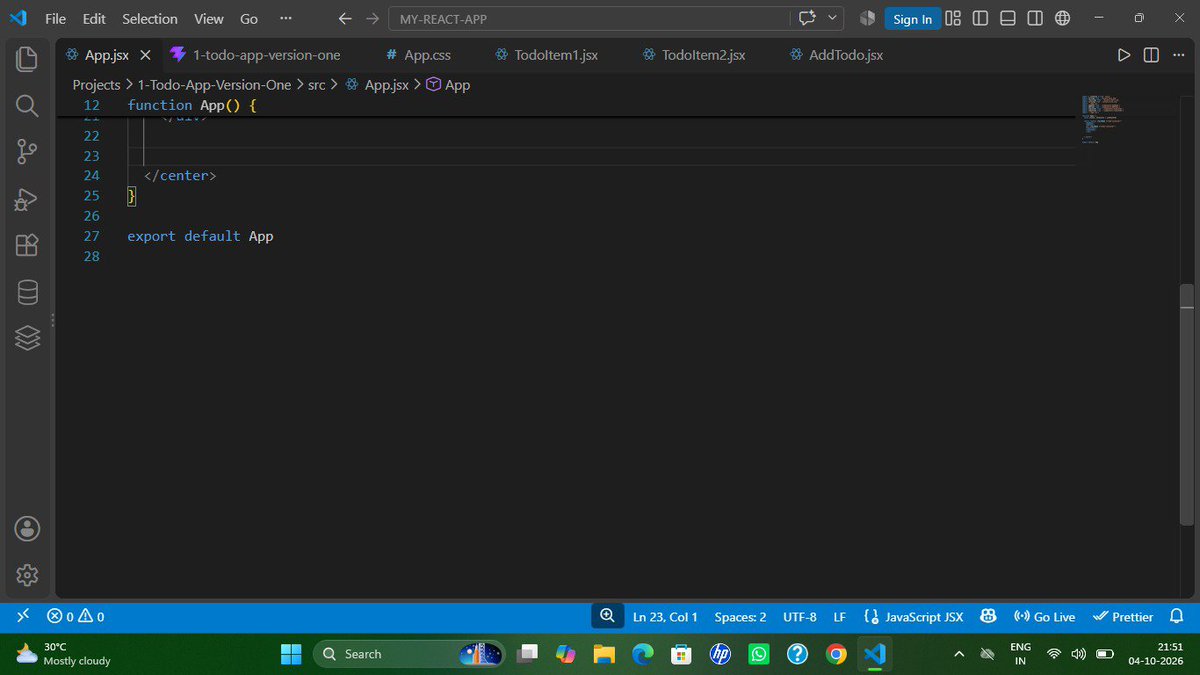The image size is (1200, 675).
Task: Toggle the primary side bar
Action: click(980, 18)
